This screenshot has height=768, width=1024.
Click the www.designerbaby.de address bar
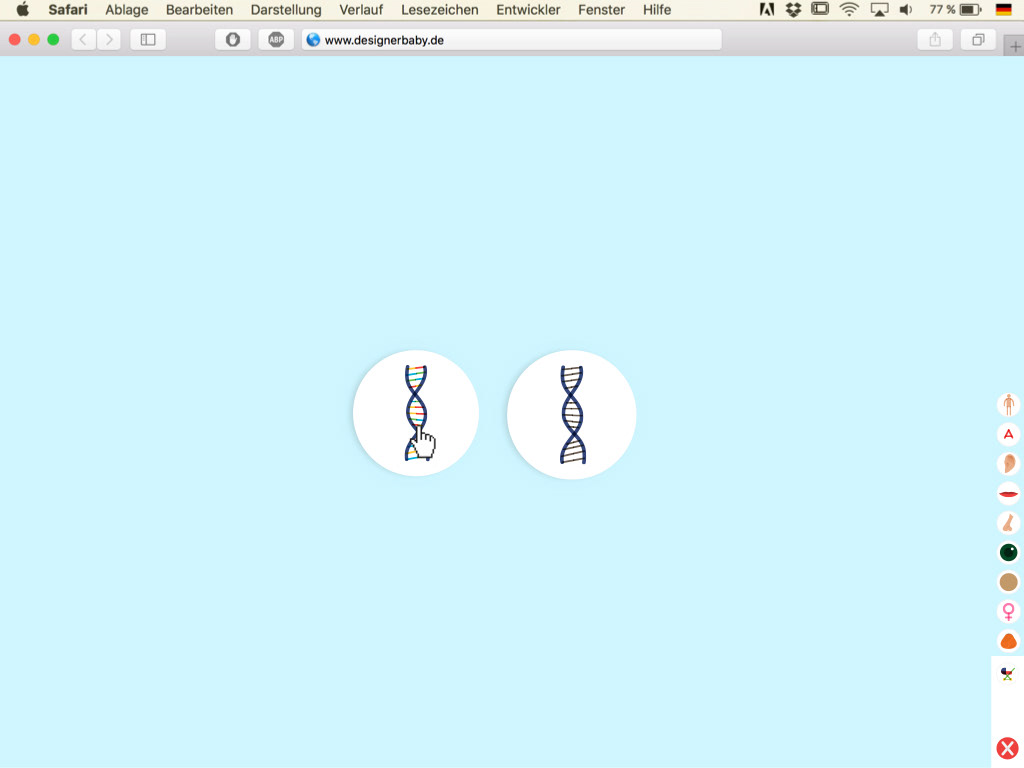(x=511, y=40)
